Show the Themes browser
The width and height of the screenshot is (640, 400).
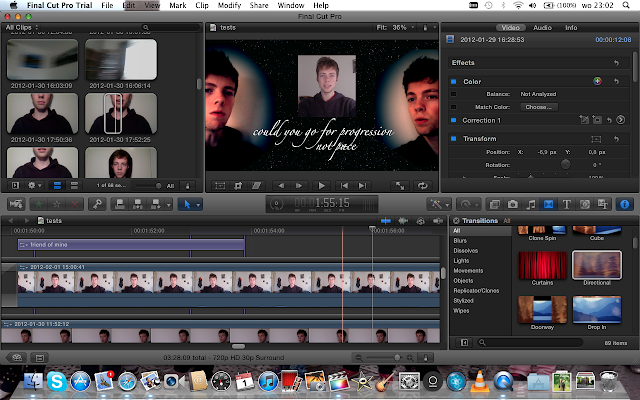point(602,204)
